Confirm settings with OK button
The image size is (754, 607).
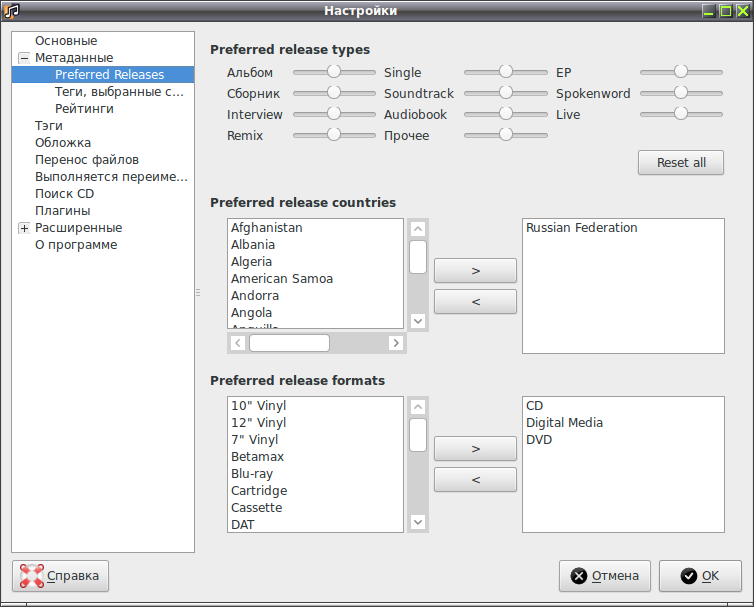(700, 576)
